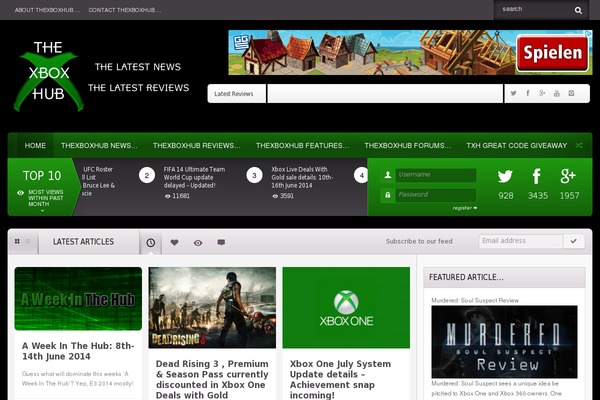Open FIFA 14 Ultimate Team top 10 item

coord(194,177)
